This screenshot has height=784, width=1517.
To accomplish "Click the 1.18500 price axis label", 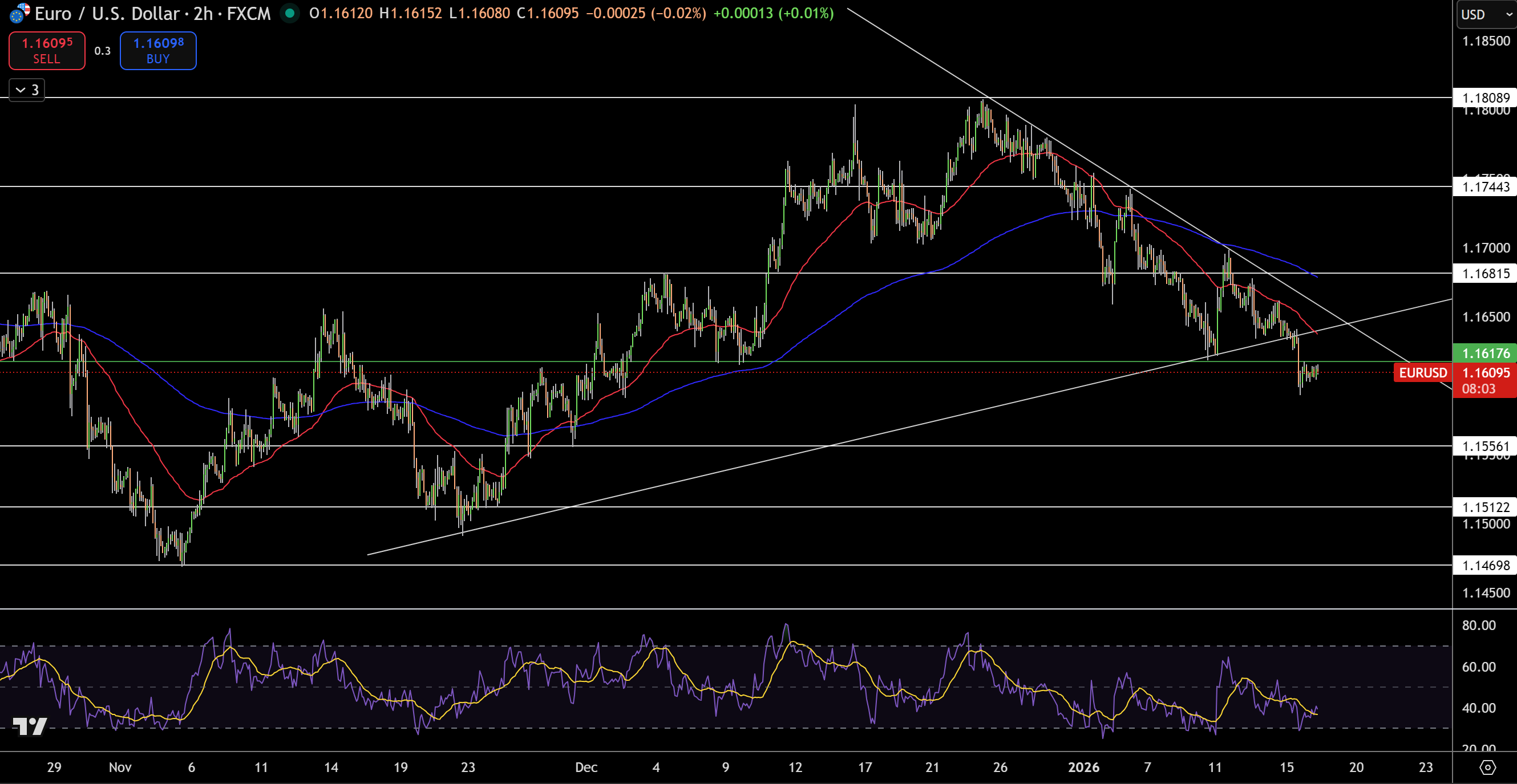I will pyautogui.click(x=1486, y=41).
